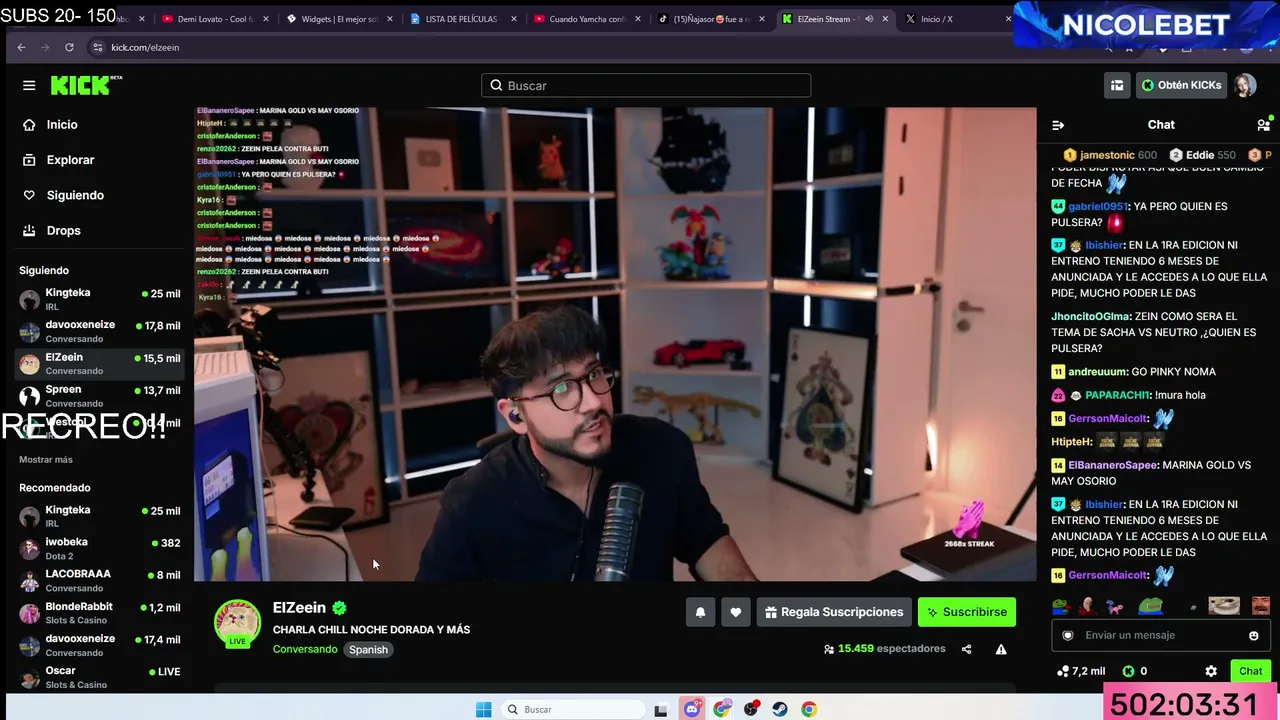Open iwobeka recommended channel
Viewport: 1280px width, 720px height.
100,549
